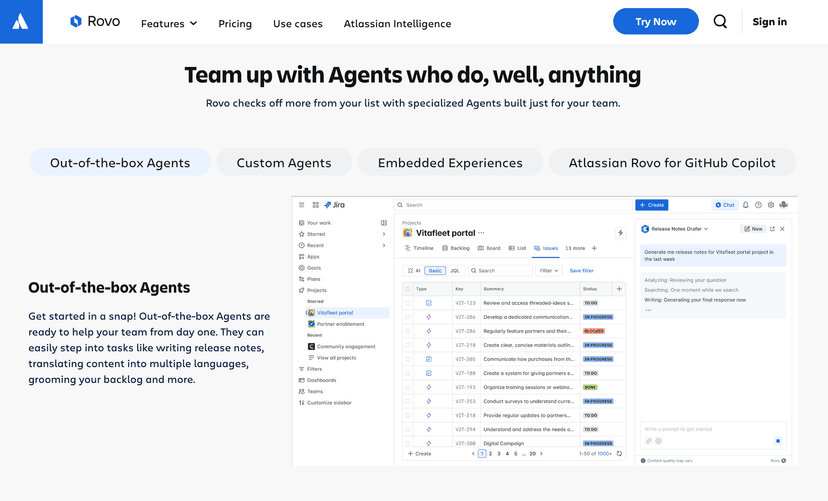Check the VIT-188 row checkbox
Viewport: 828px width, 501px height.
coord(408,373)
